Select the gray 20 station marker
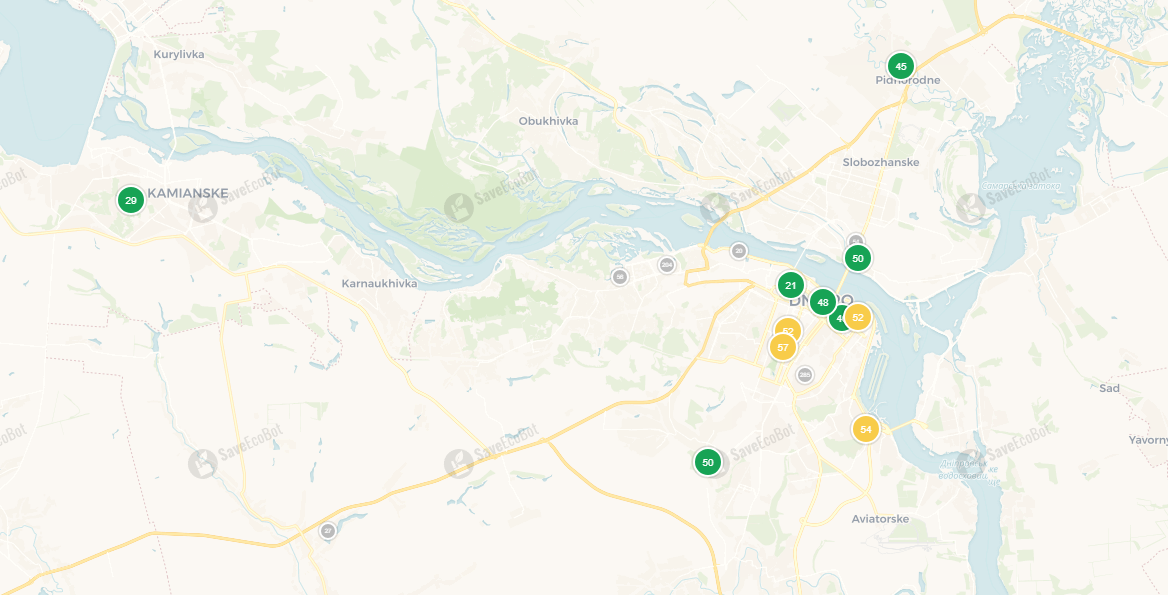This screenshot has height=595, width=1168. point(738,251)
